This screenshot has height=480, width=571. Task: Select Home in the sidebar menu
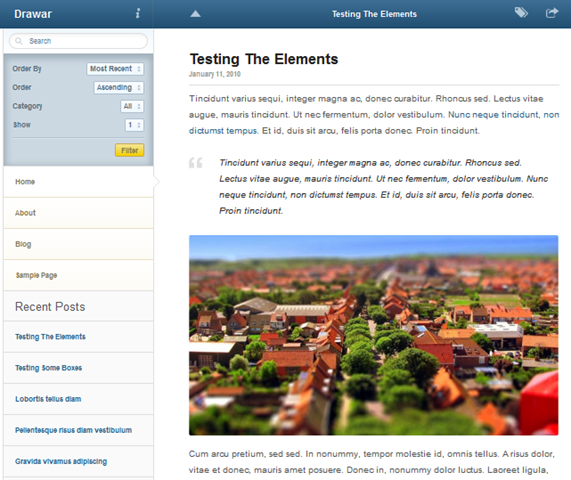[x=78, y=182]
